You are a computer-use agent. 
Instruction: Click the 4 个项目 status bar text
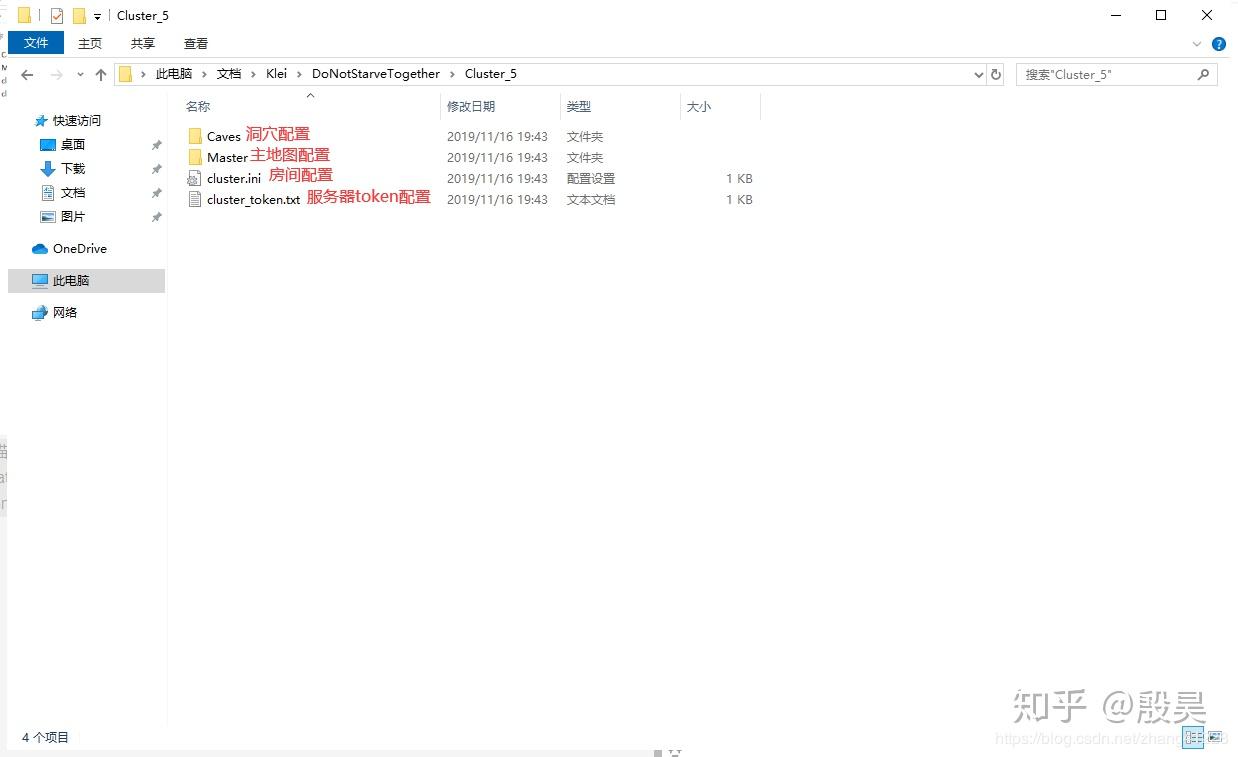click(45, 737)
